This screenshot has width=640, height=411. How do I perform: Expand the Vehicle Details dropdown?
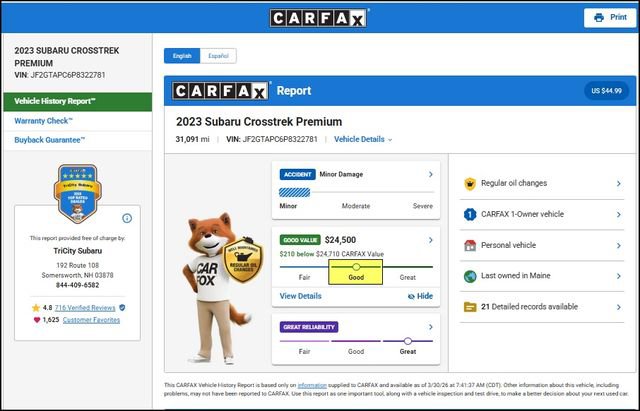pyautogui.click(x=363, y=139)
